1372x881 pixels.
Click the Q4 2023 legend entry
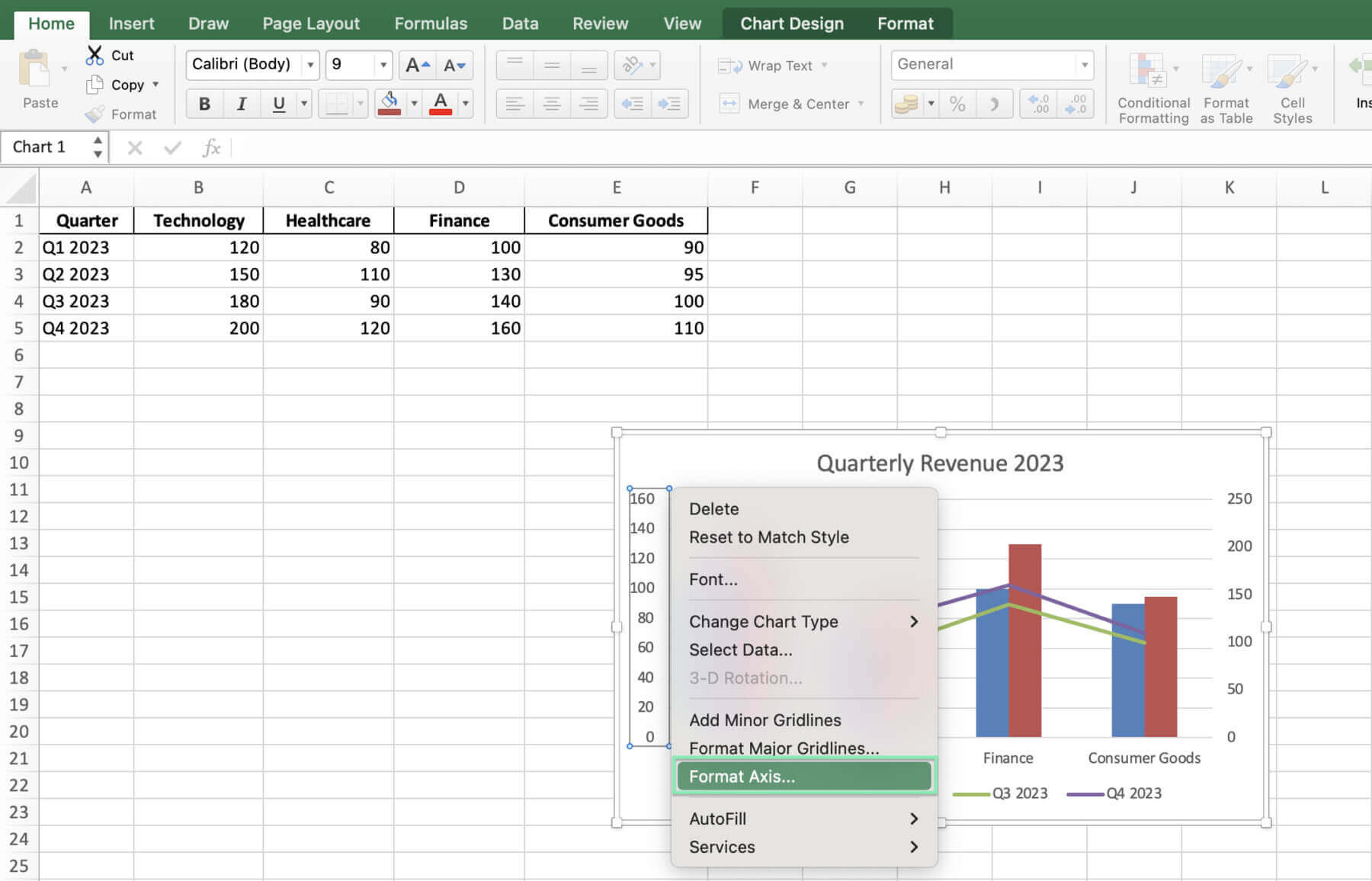1114,793
